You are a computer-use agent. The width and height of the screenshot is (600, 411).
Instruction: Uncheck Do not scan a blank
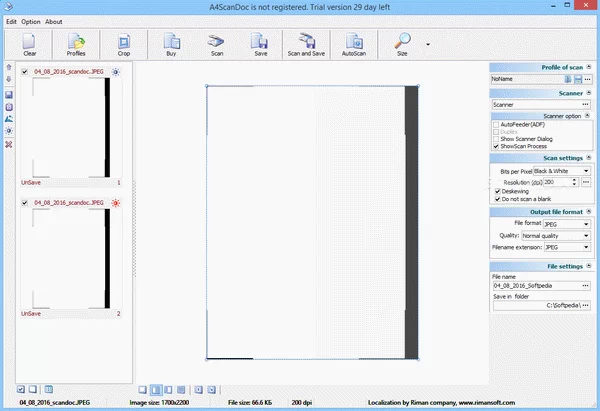(x=496, y=200)
